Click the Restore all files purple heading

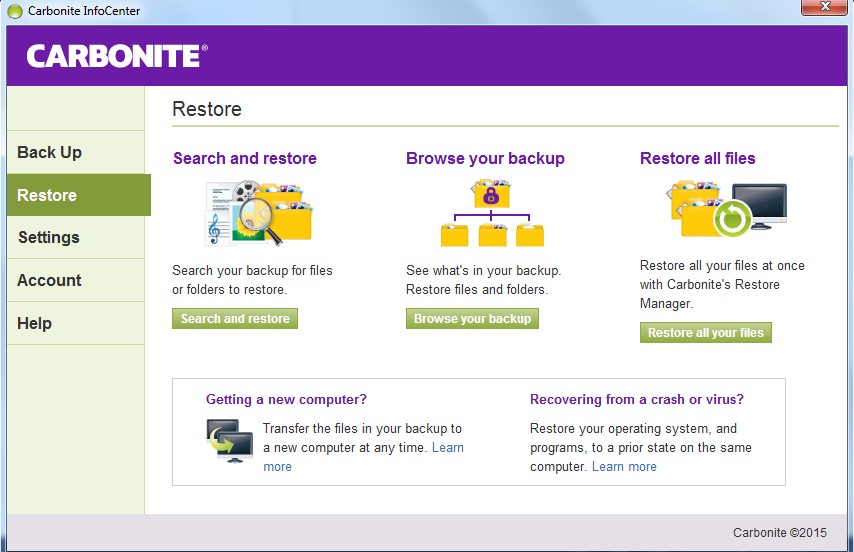[x=698, y=158]
